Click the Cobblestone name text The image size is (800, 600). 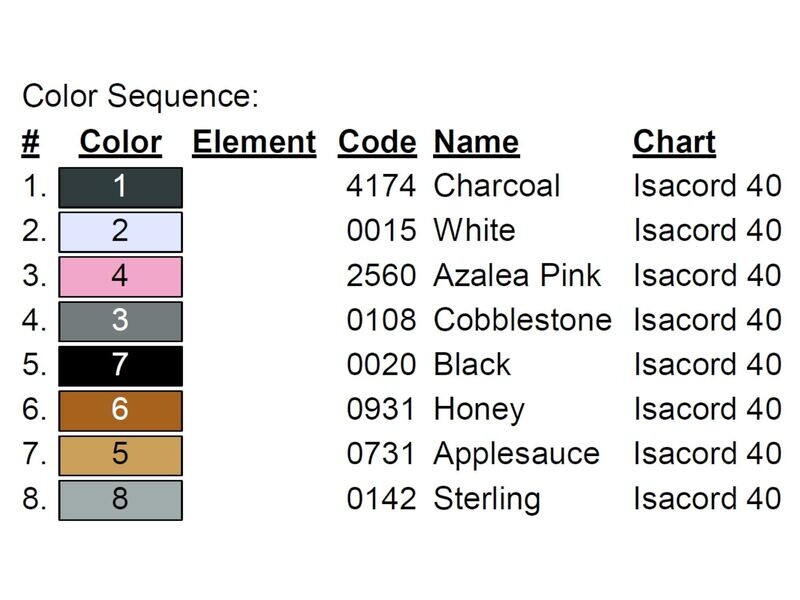[522, 320]
